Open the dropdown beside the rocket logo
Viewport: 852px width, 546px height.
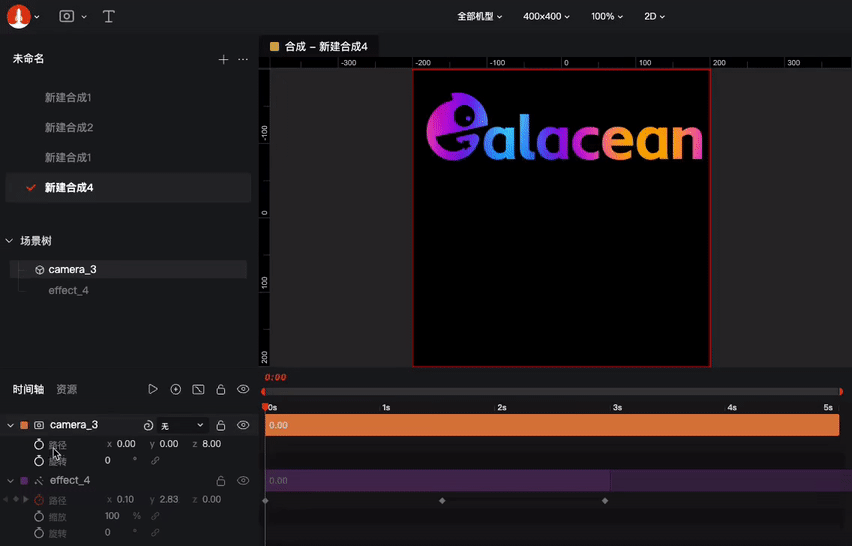[36, 17]
